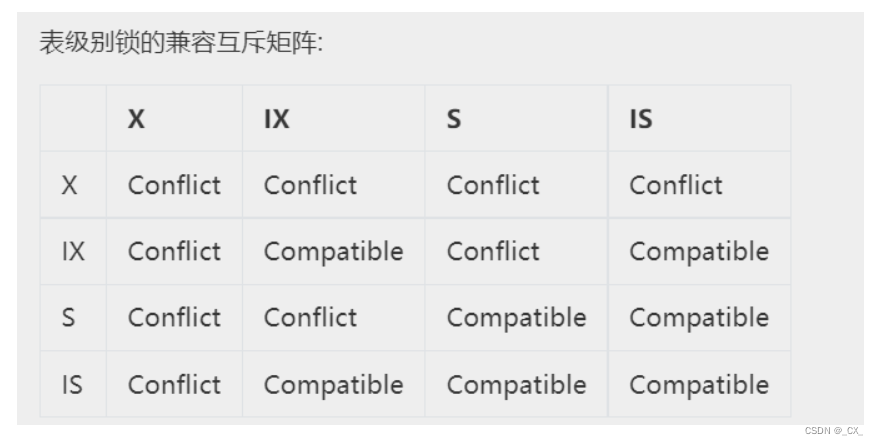Click the IX column header
Screen dimensions: 878x445
(x=276, y=119)
